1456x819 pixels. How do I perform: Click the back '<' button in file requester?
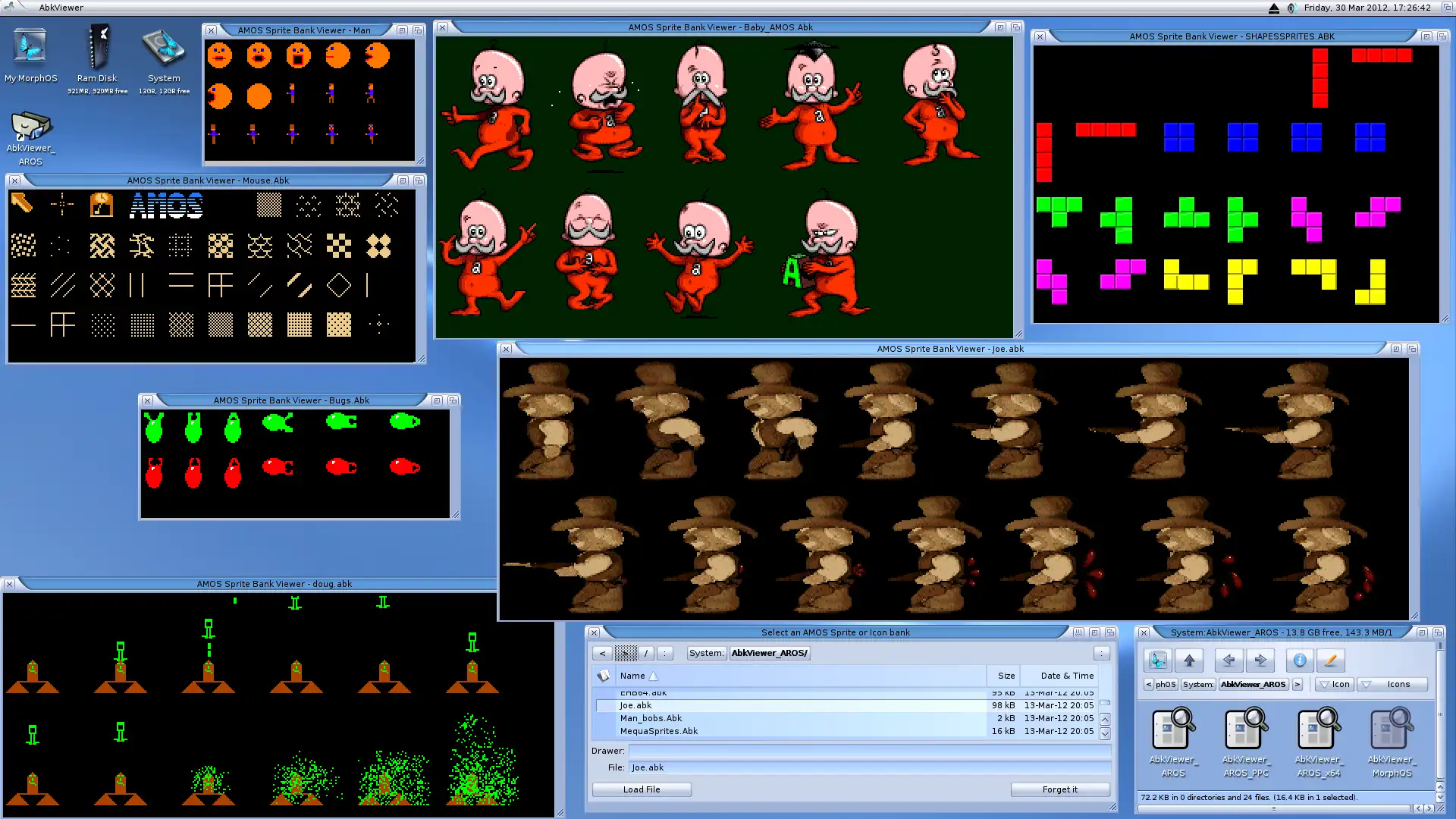click(x=602, y=653)
